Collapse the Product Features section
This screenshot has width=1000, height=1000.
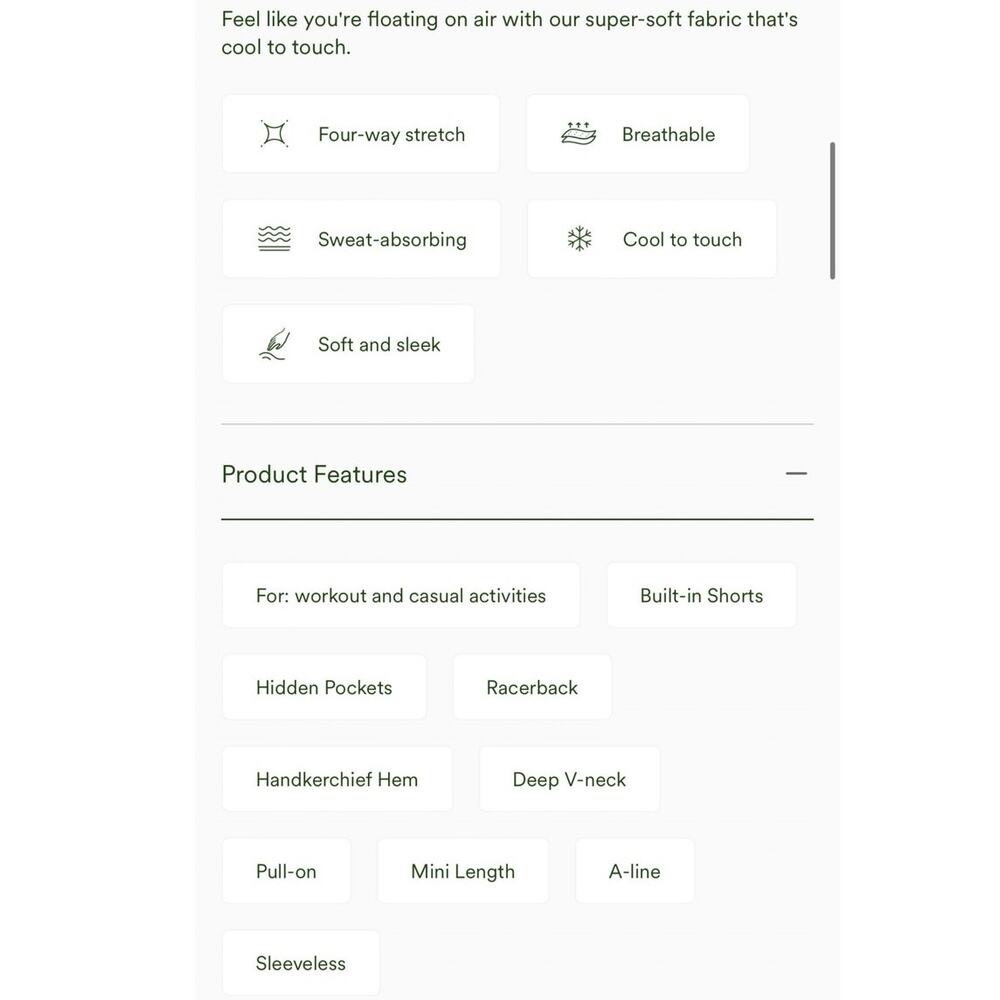coord(796,474)
